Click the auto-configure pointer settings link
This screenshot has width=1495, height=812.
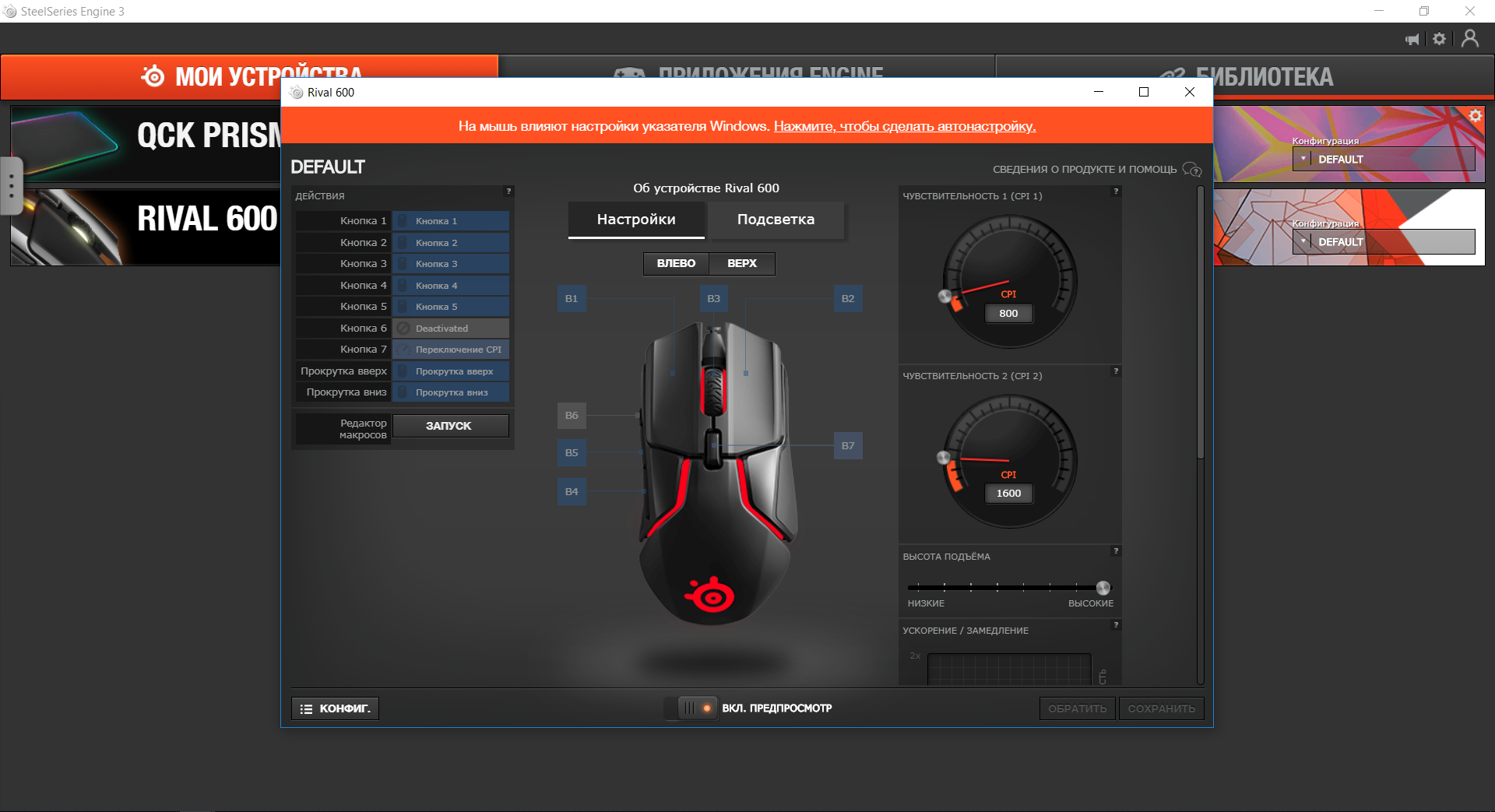(905, 126)
